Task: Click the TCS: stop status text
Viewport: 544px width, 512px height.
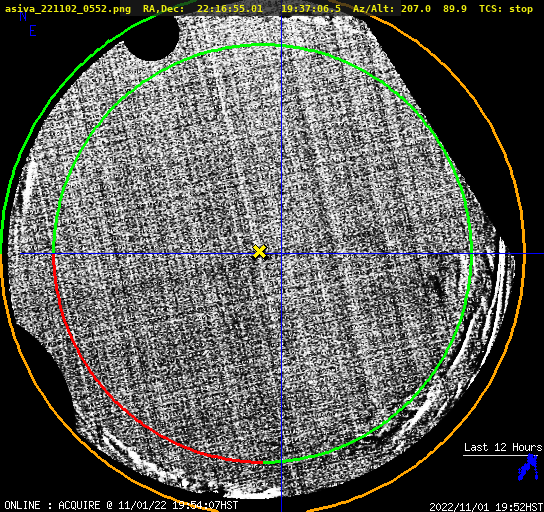Action: pyautogui.click(x=505, y=8)
